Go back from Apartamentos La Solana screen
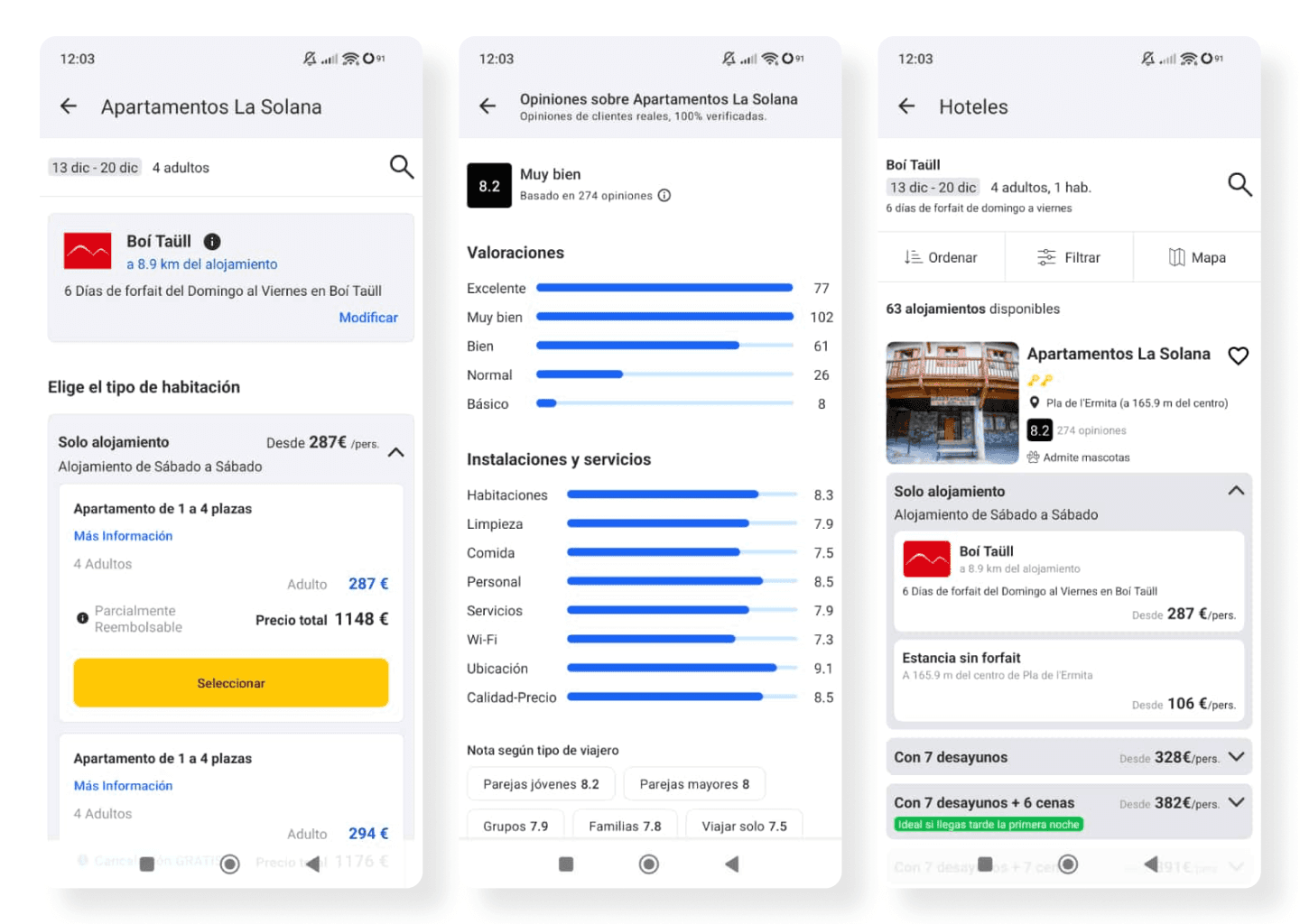Screen dimensions: 1300x924 click(69, 106)
